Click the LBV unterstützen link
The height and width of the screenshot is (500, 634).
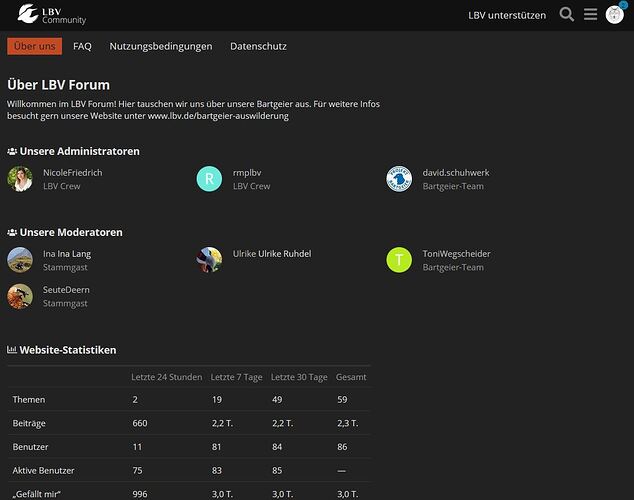[x=507, y=15]
